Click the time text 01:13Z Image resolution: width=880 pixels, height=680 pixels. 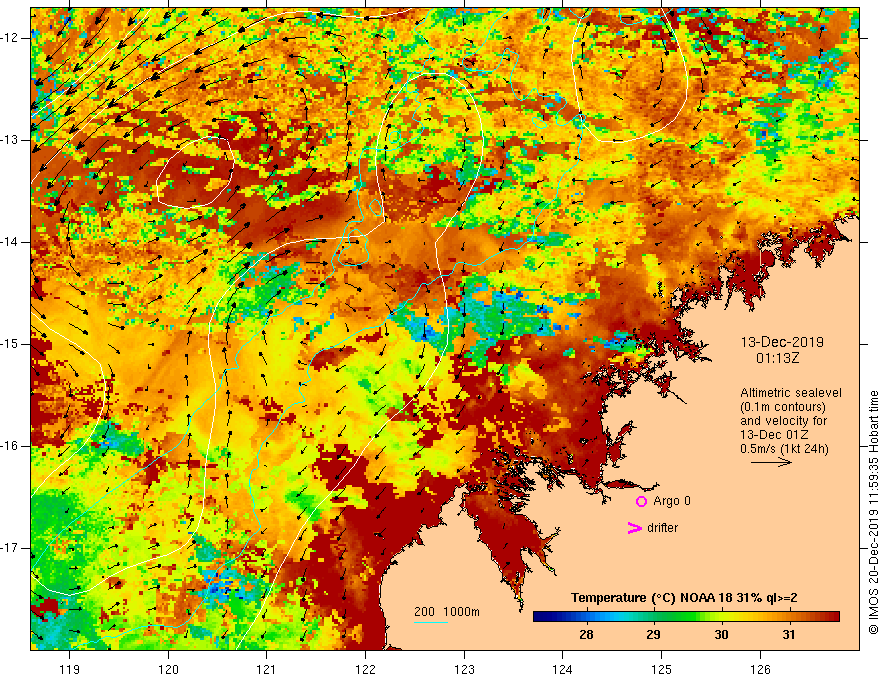coord(777,358)
